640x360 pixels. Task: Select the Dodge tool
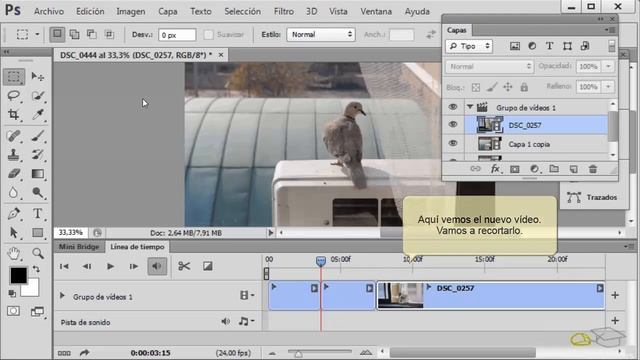[x=38, y=193]
